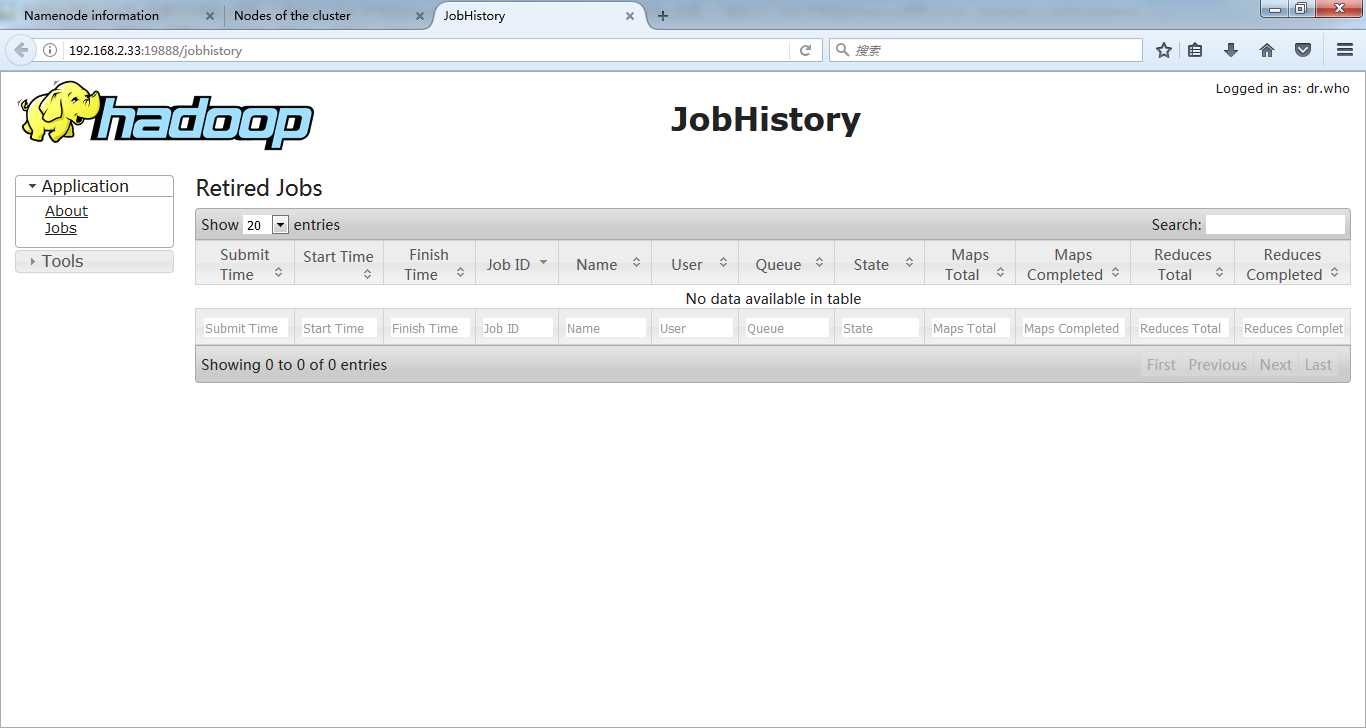Focus the State filter field
The width and height of the screenshot is (1366, 728).
(880, 328)
